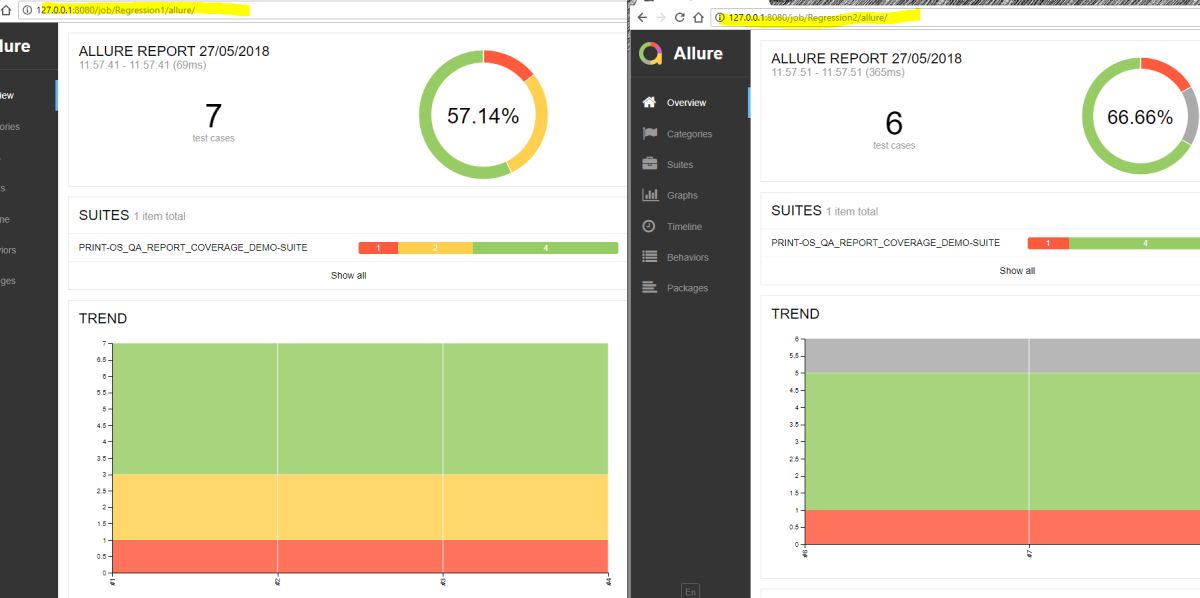Viewport: 1200px width, 598px height.
Task: Click site info icon in Regression1 address bar
Action: 25,9
